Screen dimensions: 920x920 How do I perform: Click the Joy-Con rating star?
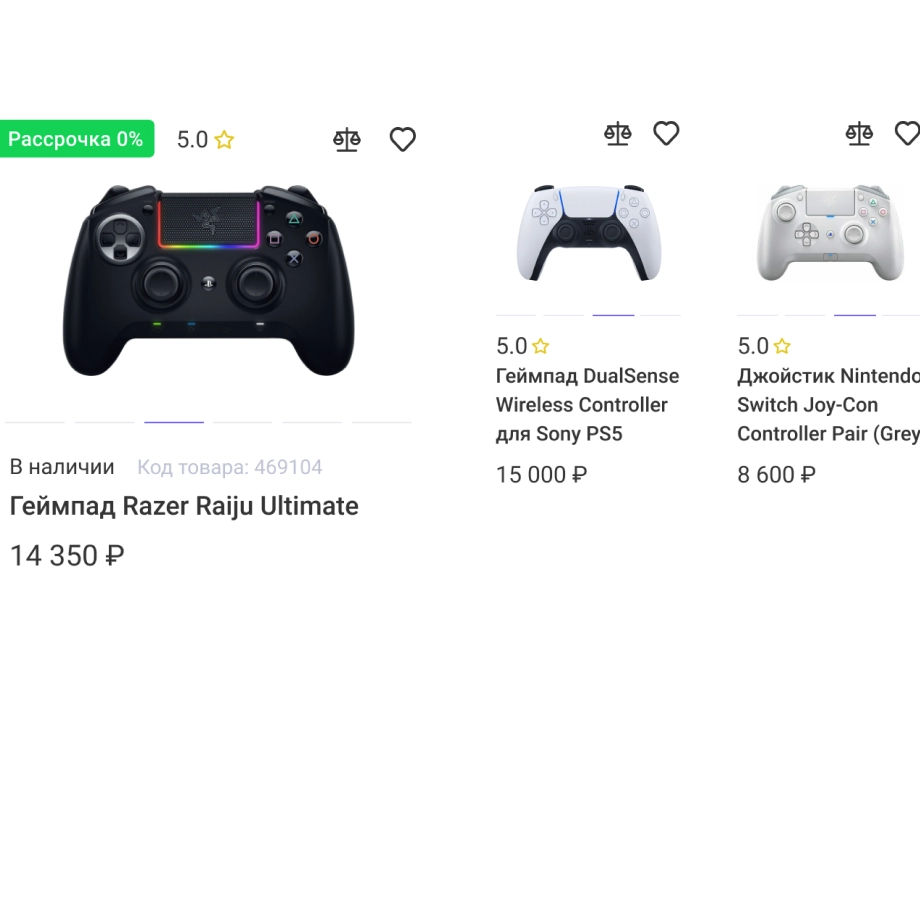point(782,346)
